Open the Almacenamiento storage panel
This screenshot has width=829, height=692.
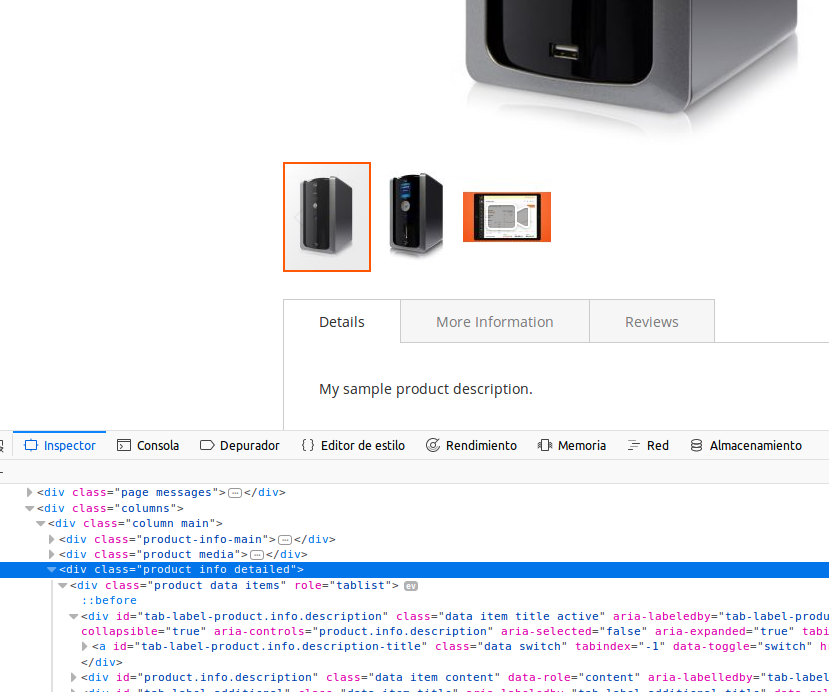(x=746, y=445)
